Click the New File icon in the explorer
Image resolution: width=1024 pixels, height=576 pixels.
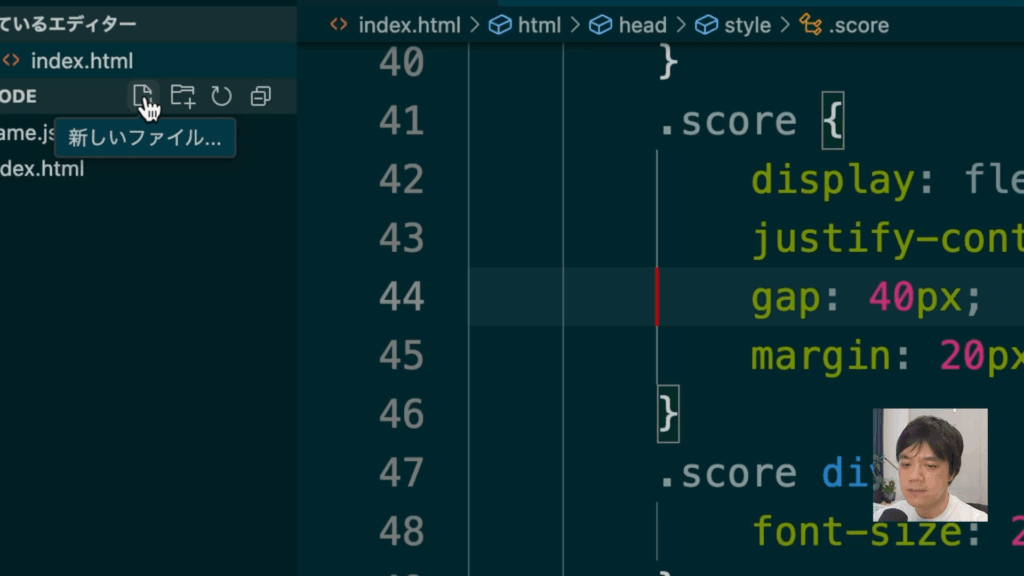143,96
